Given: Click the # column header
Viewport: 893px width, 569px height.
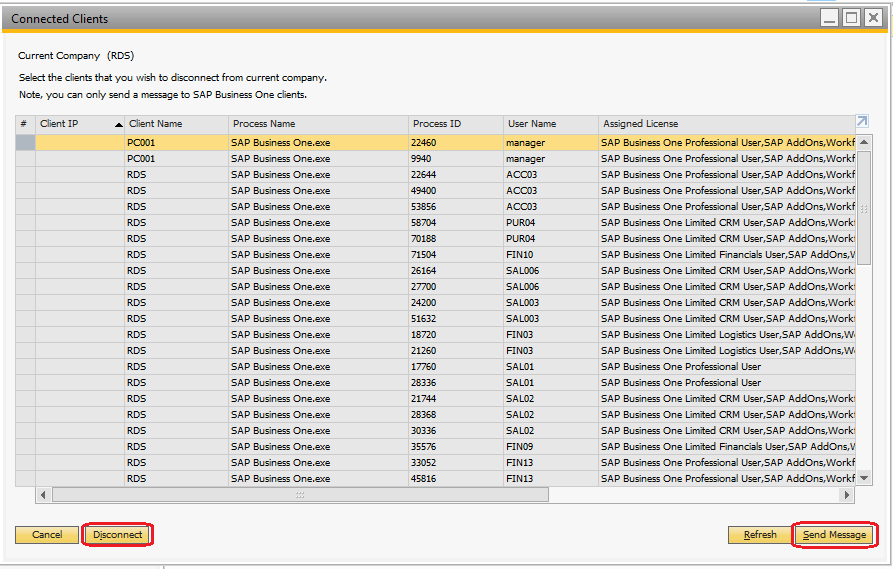Looking at the screenshot, I should [25, 124].
